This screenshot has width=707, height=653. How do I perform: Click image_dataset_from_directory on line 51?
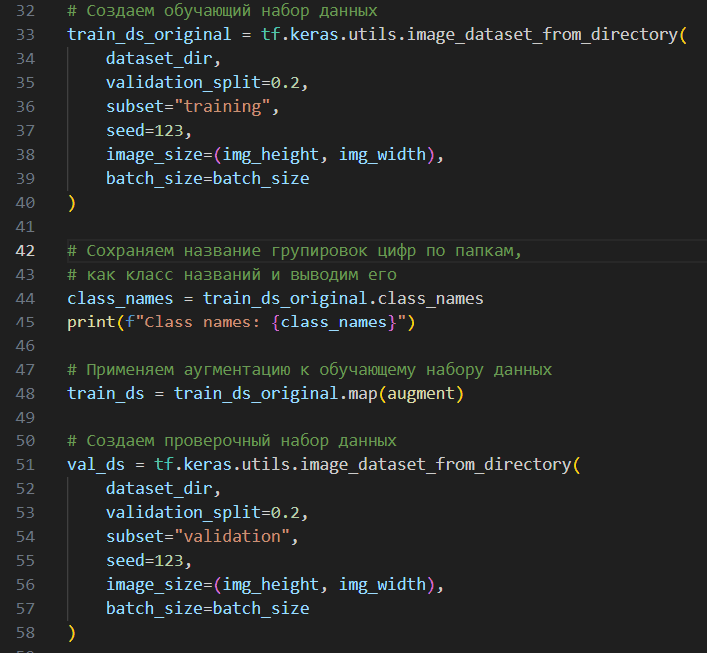pyautogui.click(x=436, y=465)
